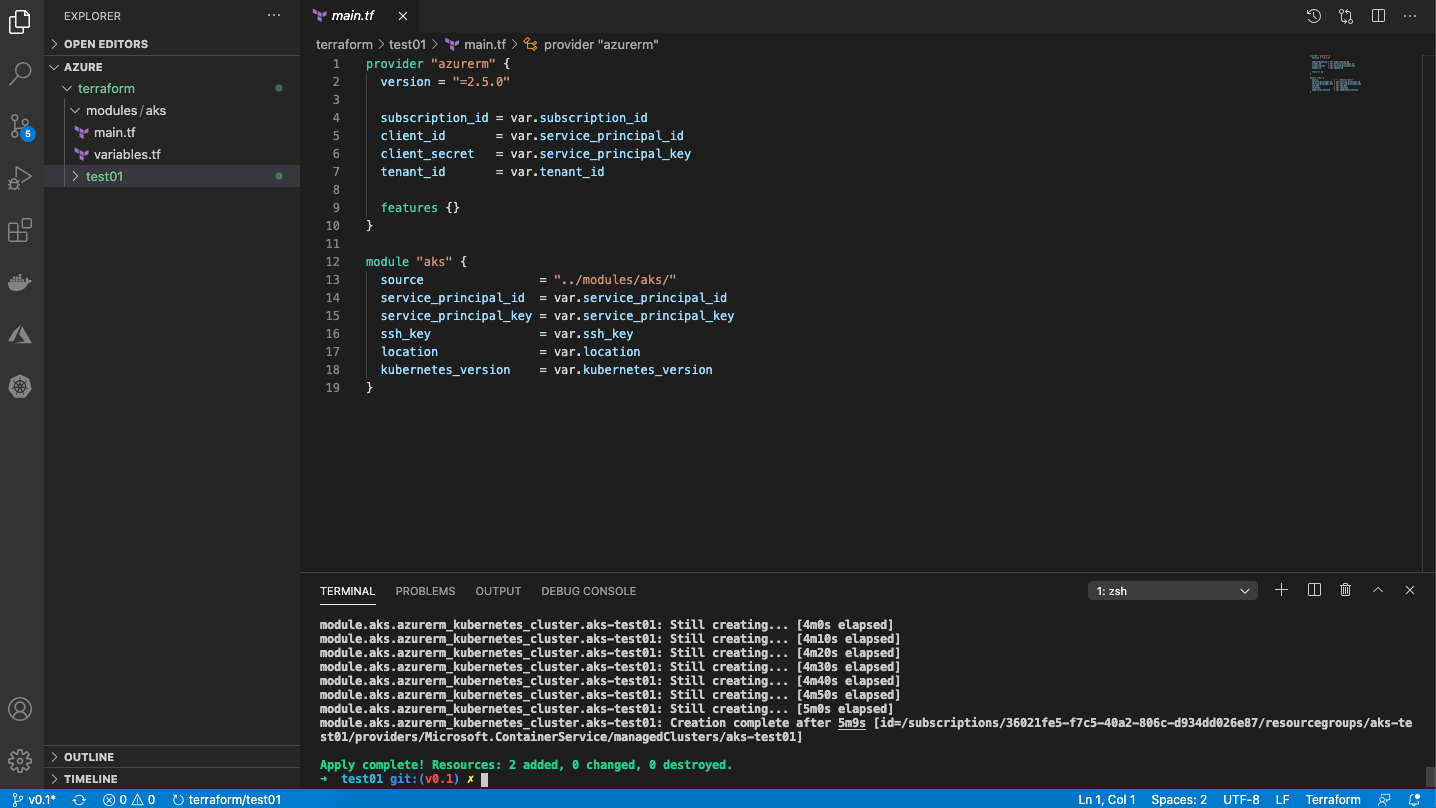The height and width of the screenshot is (808, 1436).
Task: Click the terminal panel scrollbar
Action: click(x=1430, y=778)
